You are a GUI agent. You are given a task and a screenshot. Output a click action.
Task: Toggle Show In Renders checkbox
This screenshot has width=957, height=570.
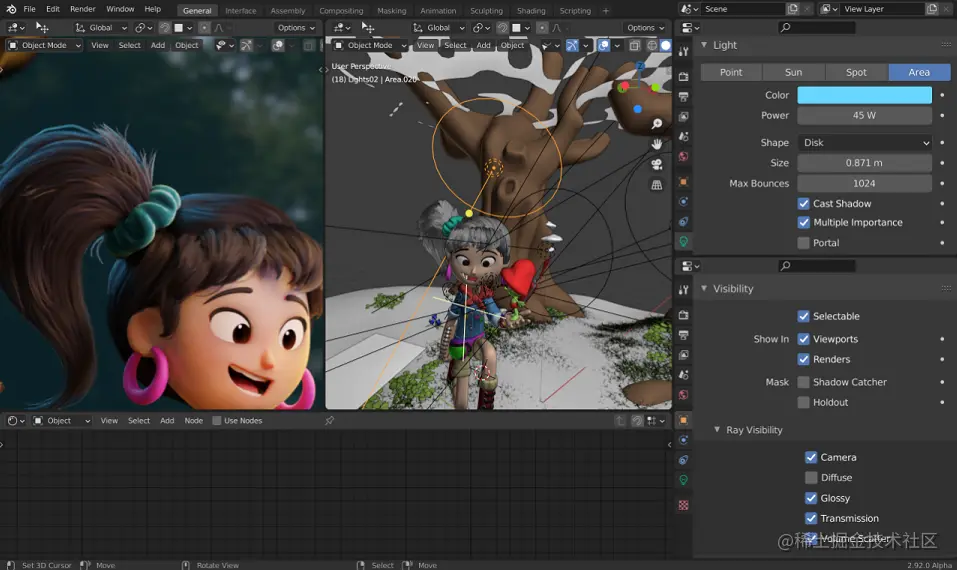[x=804, y=359]
